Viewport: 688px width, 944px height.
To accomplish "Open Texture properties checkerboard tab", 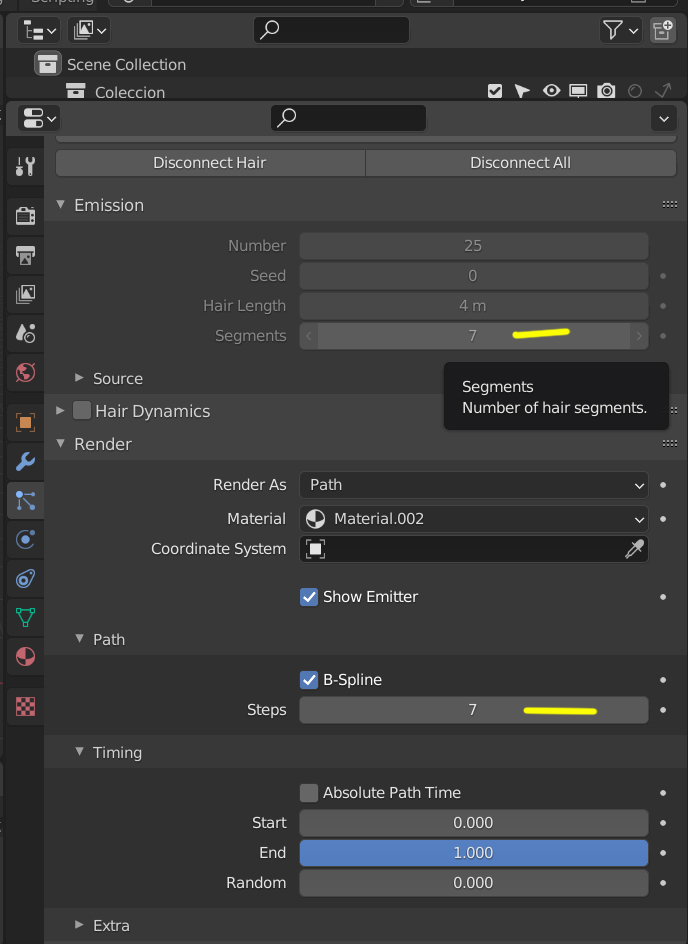I will point(26,706).
